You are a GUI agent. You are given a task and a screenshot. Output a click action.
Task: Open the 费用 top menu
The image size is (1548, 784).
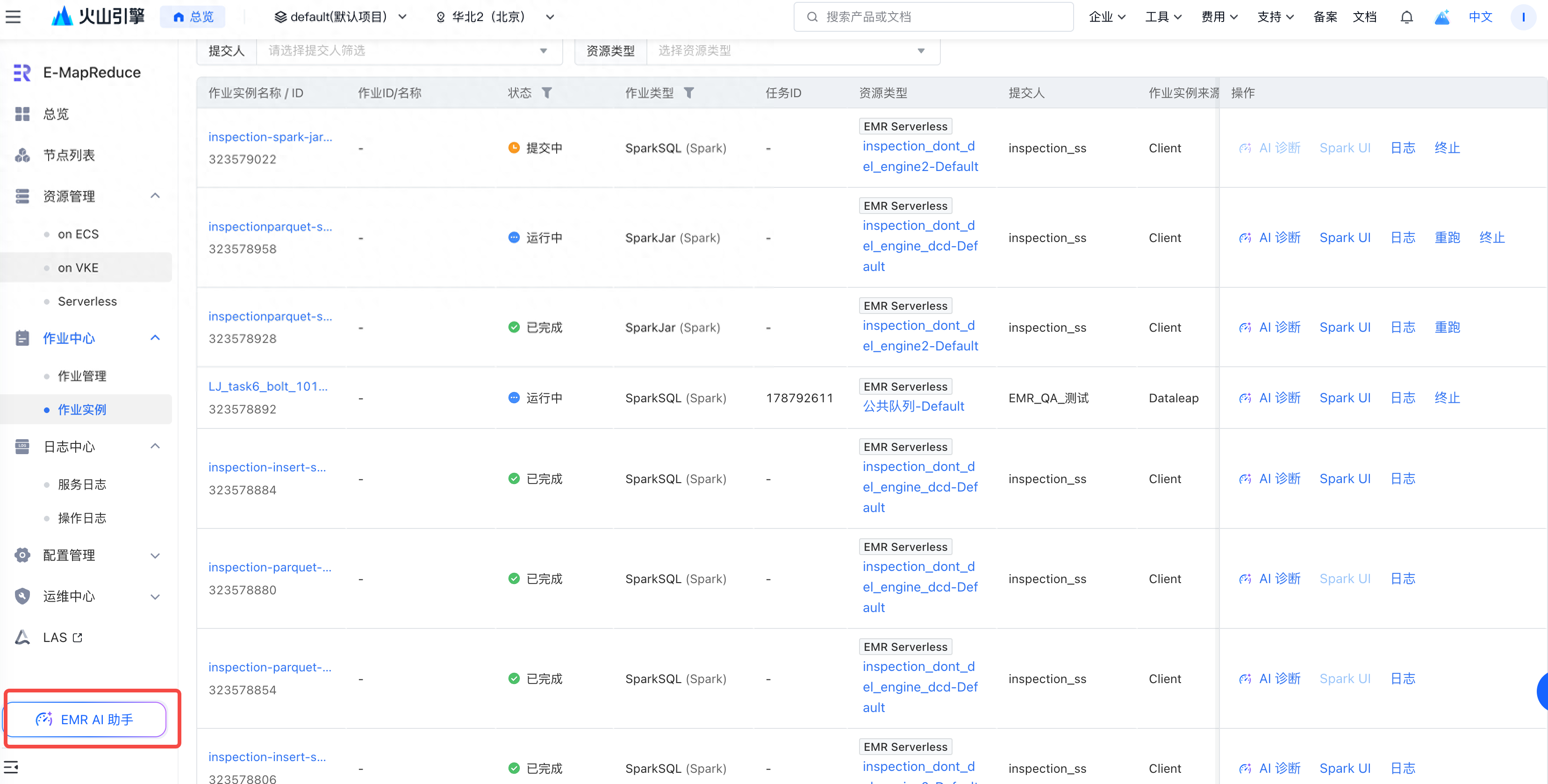pos(1219,17)
